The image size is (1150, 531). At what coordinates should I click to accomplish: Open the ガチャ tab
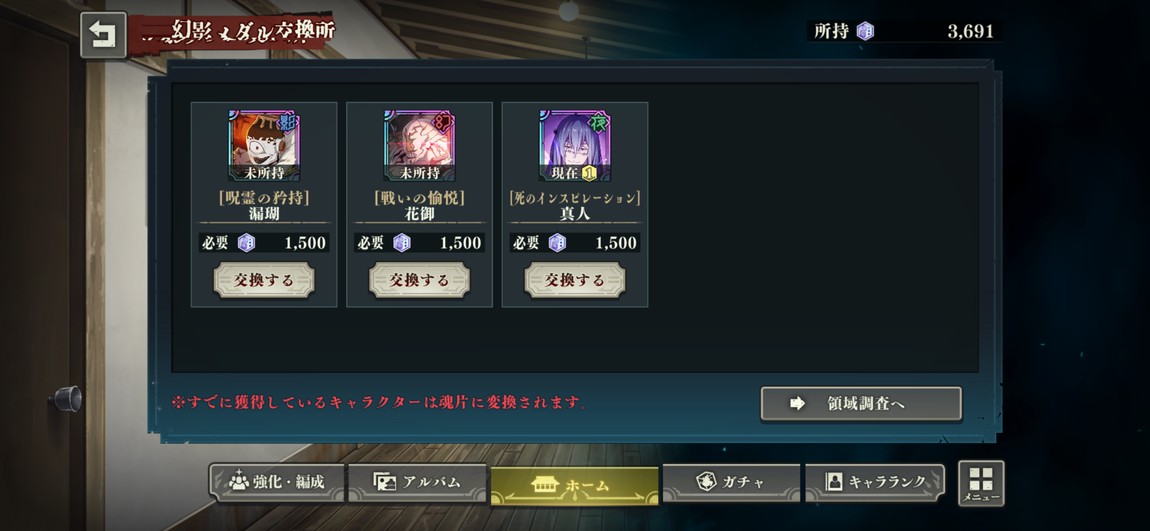point(730,483)
